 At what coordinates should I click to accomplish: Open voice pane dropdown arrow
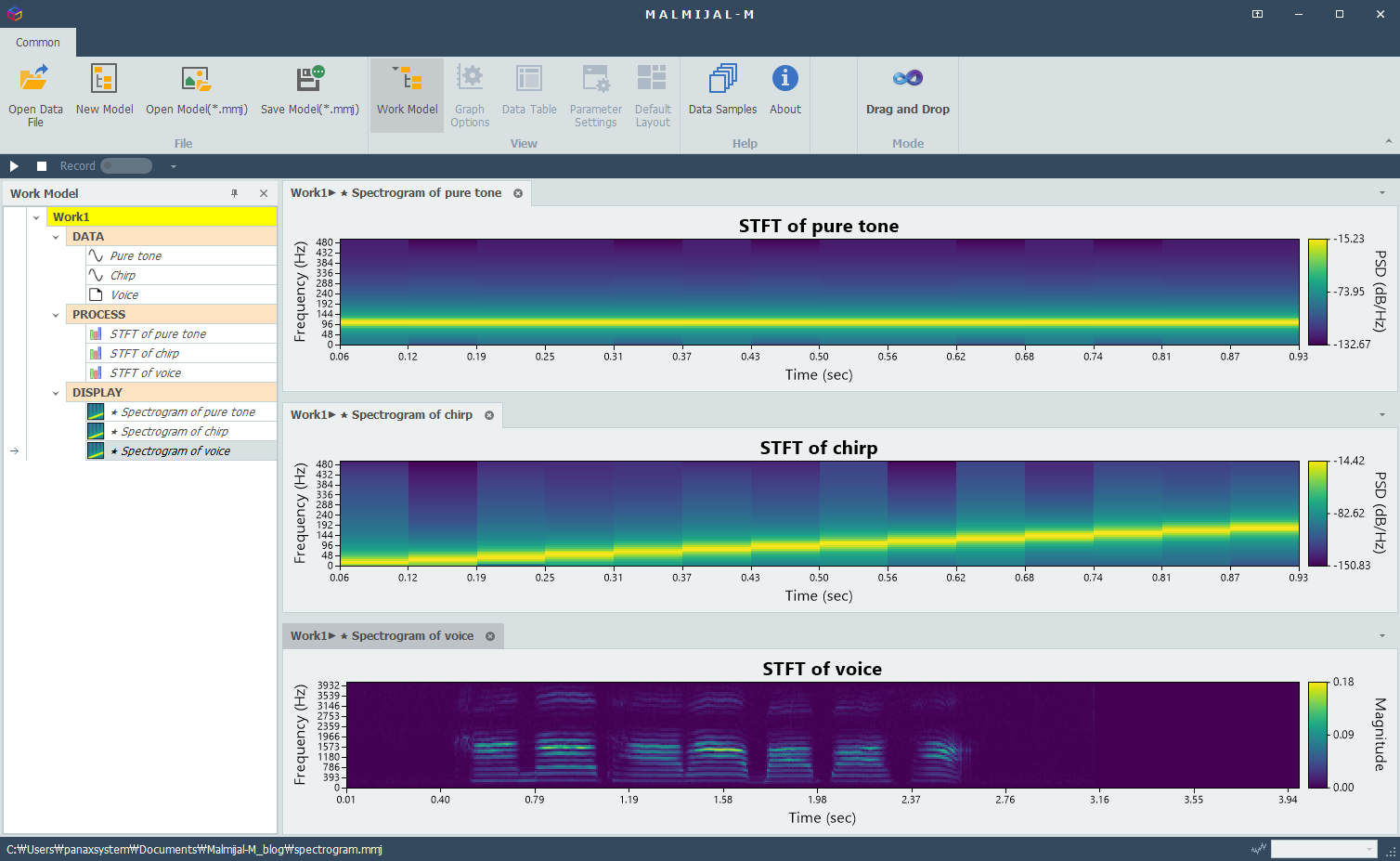click(1382, 636)
